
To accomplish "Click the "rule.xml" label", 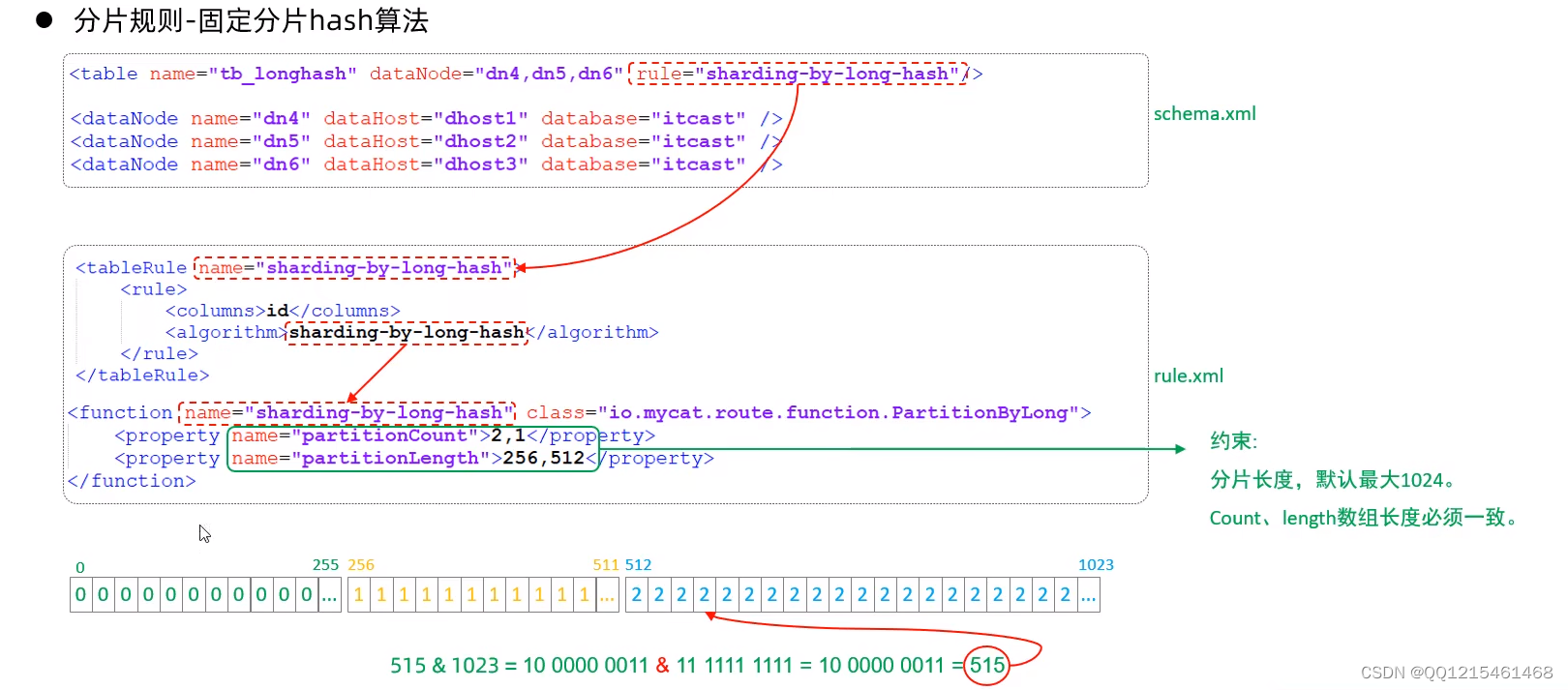I will tap(1189, 375).
